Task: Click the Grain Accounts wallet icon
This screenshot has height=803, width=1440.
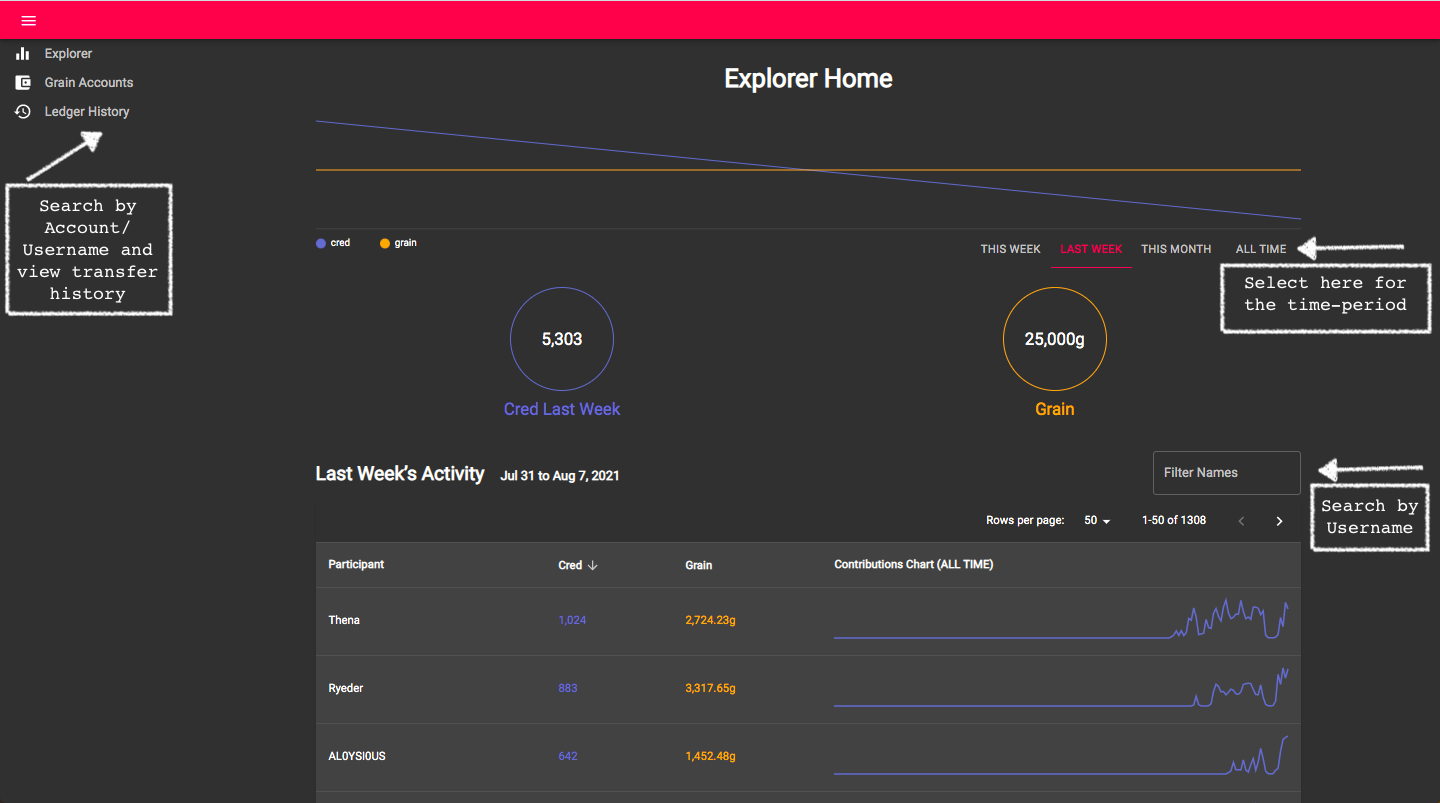Action: [x=23, y=83]
